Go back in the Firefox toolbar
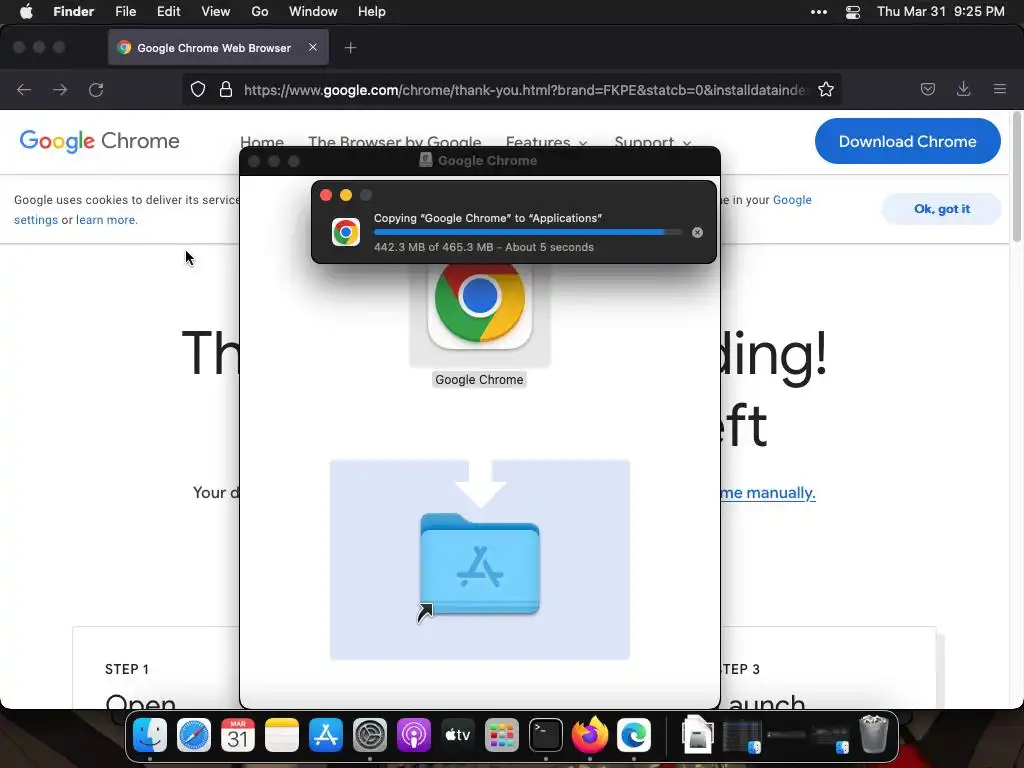1024x768 pixels. click(24, 89)
